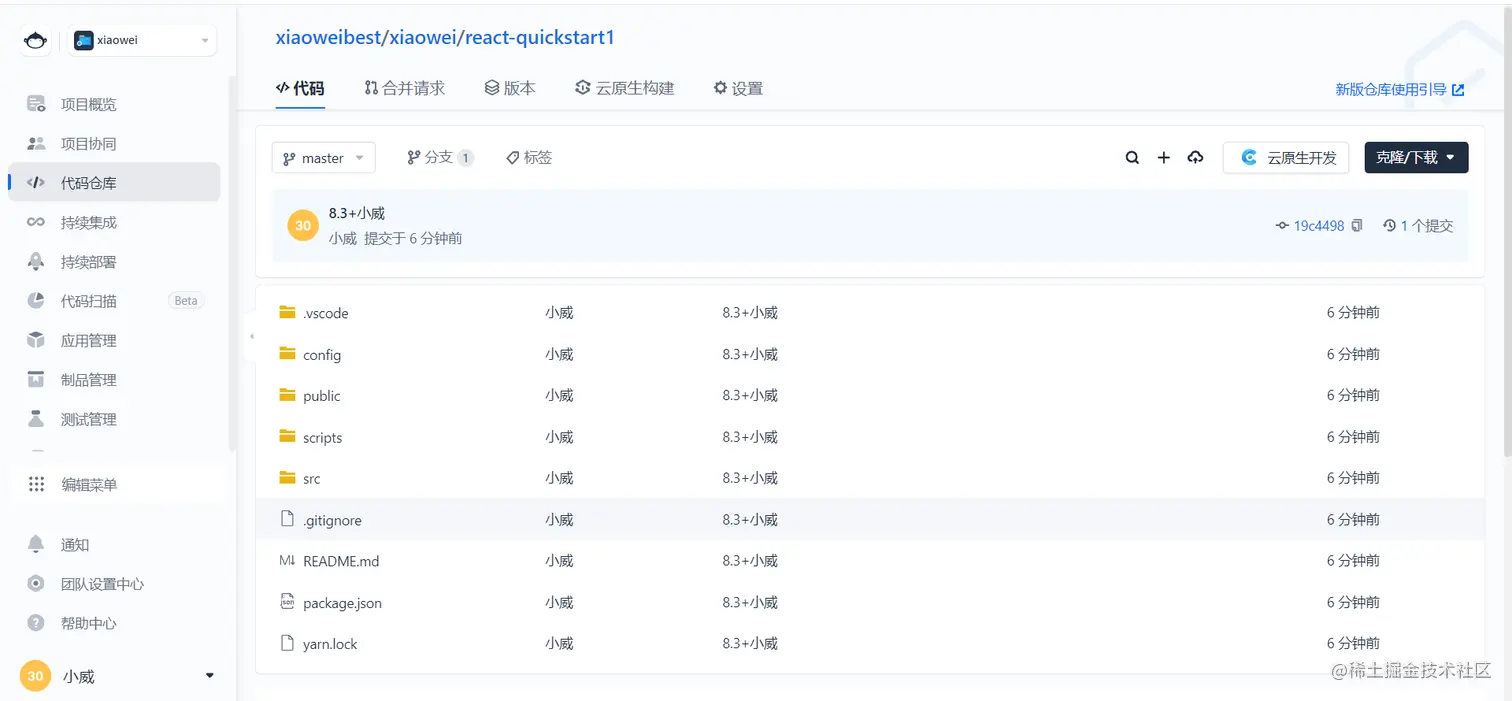This screenshot has width=1512, height=701.
Task: Open the src folder
Action: point(312,479)
